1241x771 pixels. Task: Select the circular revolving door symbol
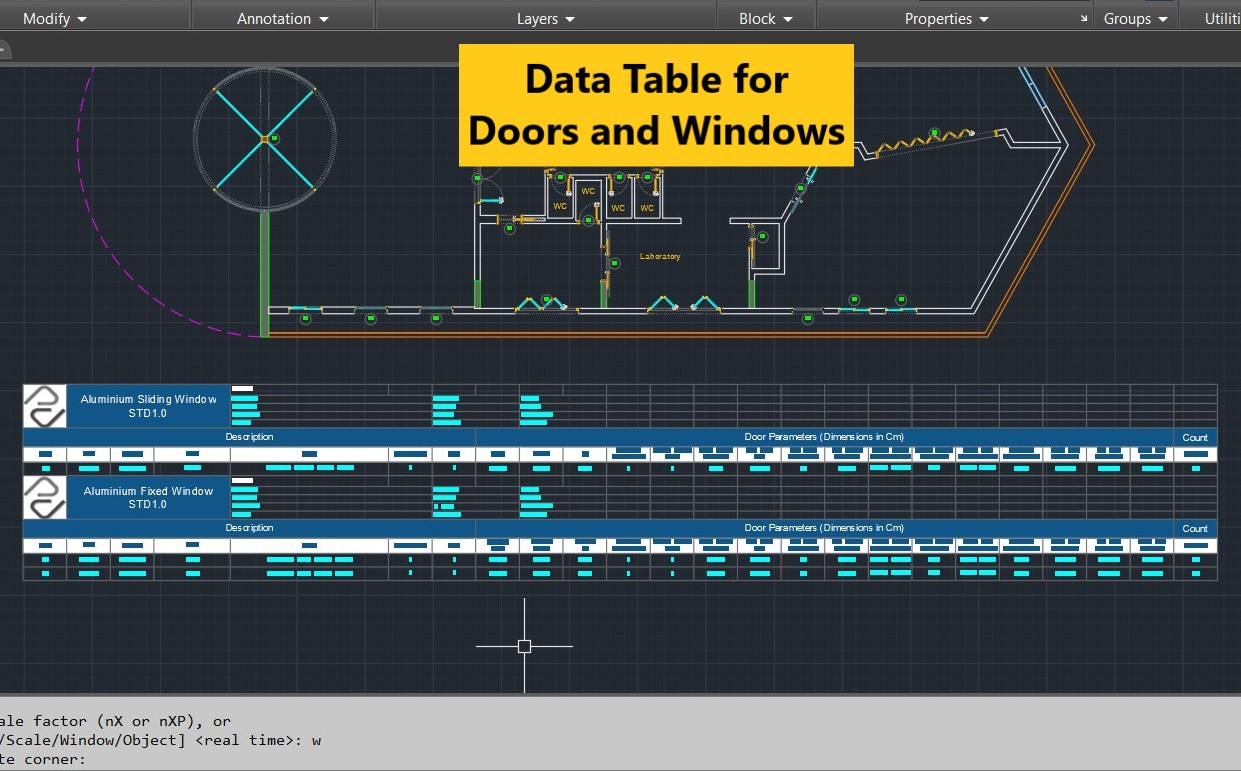click(x=265, y=139)
